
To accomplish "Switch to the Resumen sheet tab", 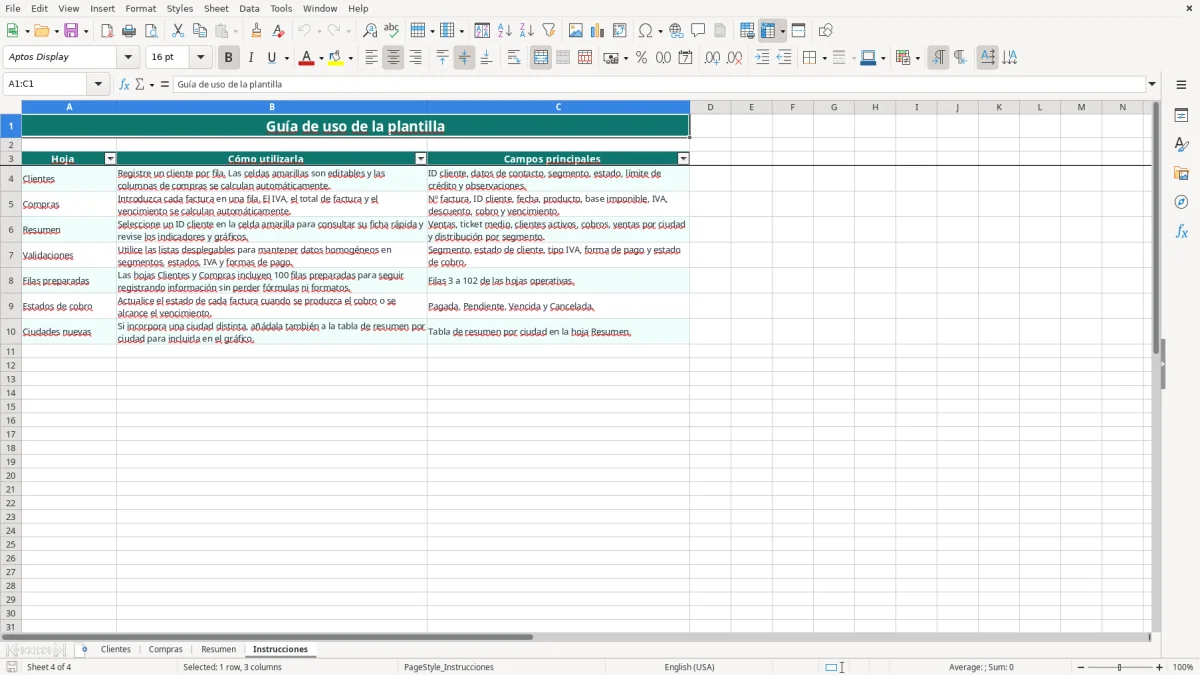I will tap(218, 650).
